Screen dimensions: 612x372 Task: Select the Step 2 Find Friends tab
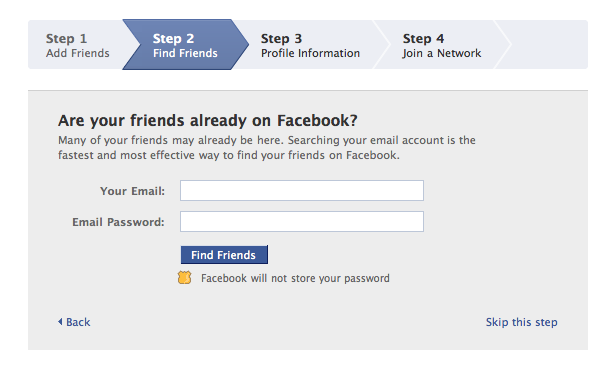click(x=185, y=45)
